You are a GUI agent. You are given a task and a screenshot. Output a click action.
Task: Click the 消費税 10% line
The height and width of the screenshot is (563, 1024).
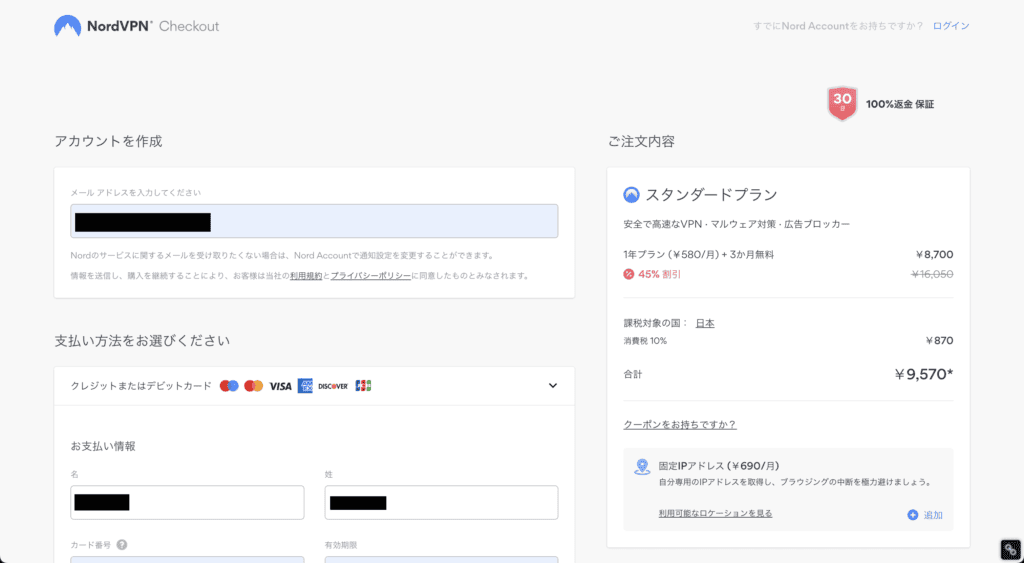coord(645,341)
